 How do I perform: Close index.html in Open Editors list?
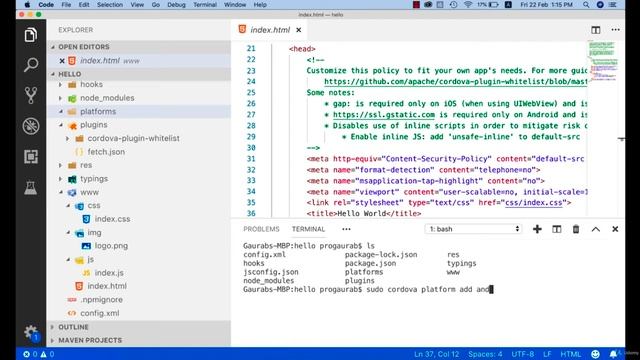point(62,61)
